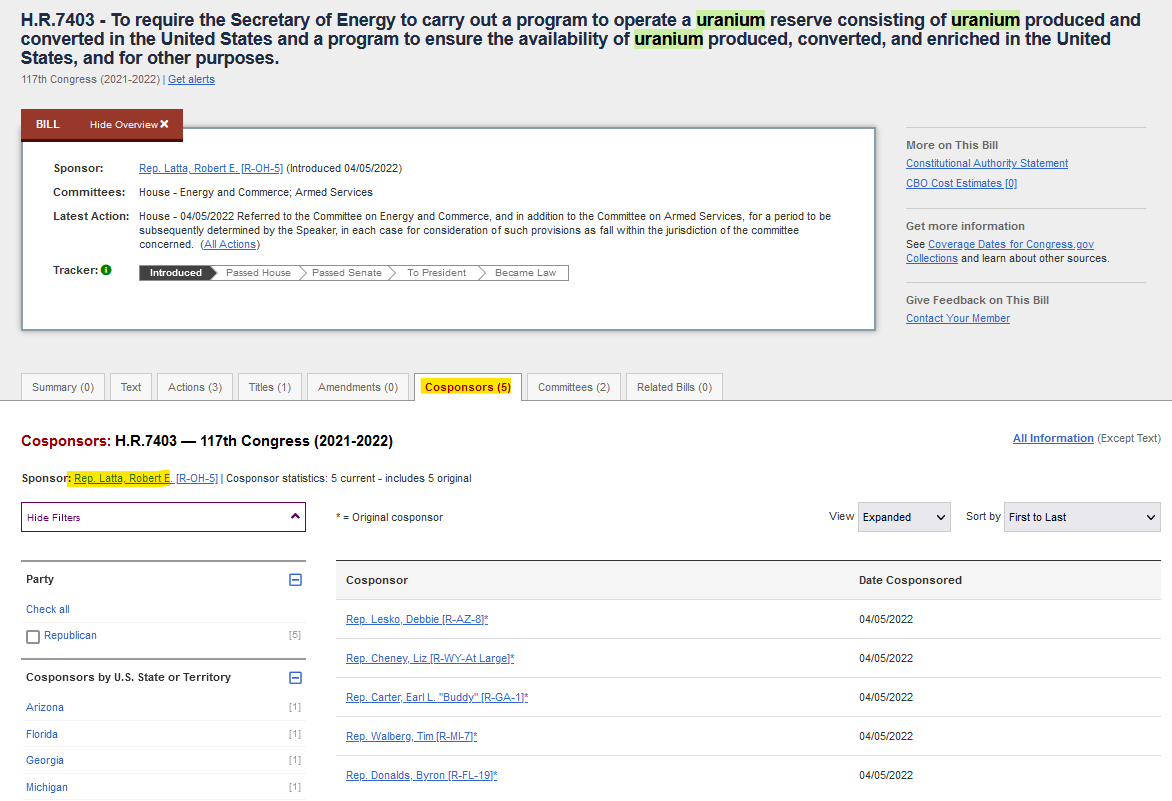Open the All Information link
This screenshot has height=801, width=1172.
click(1053, 438)
